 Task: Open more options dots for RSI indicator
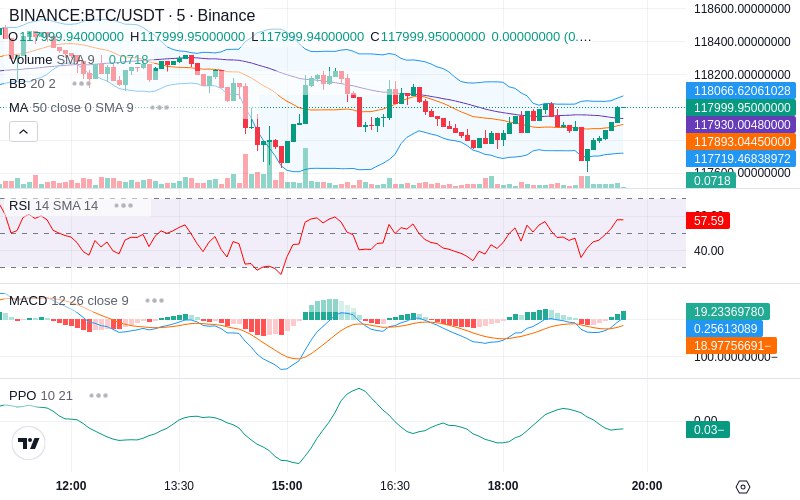[x=123, y=206]
